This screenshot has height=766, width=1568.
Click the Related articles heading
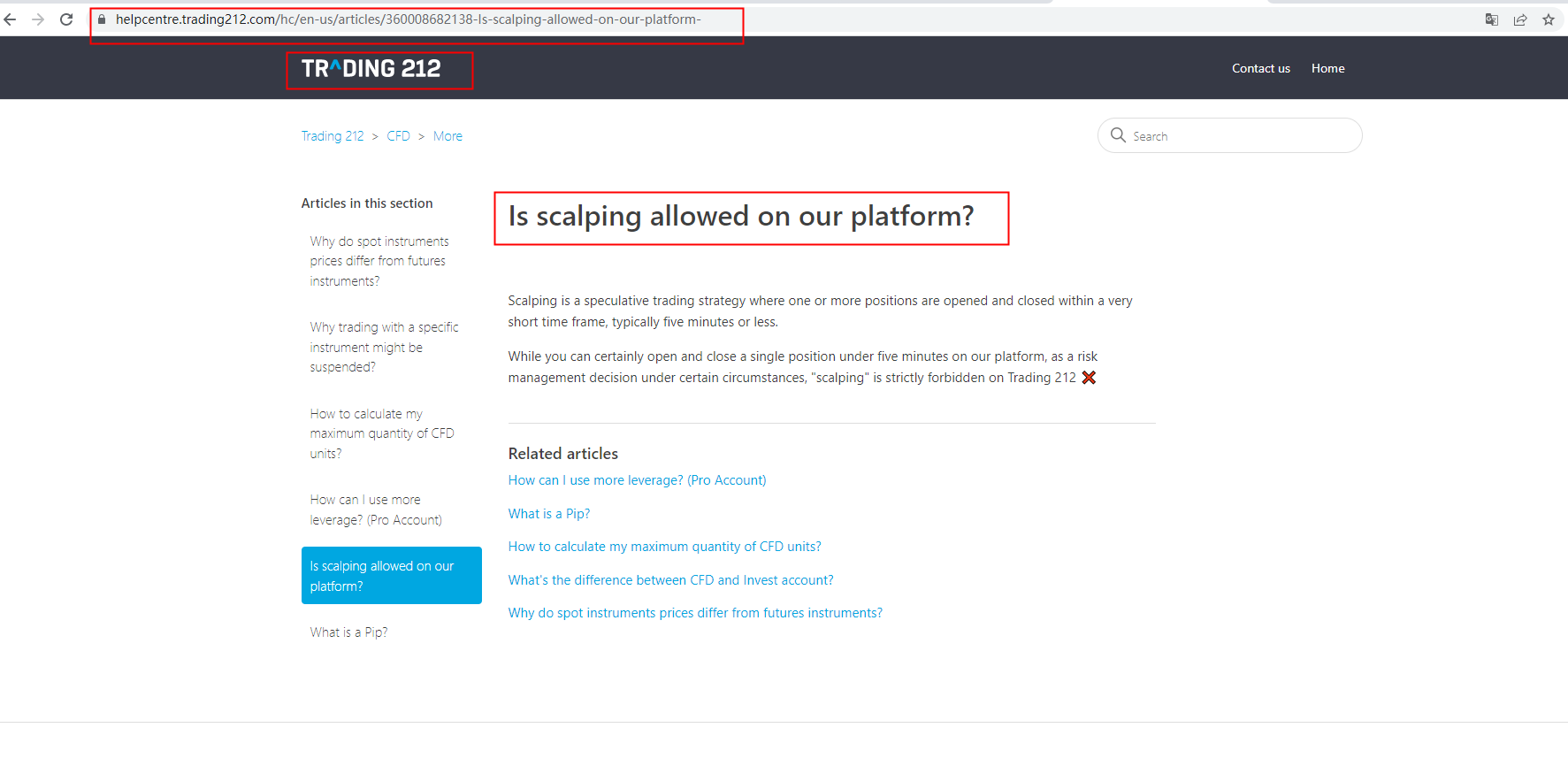tap(563, 454)
